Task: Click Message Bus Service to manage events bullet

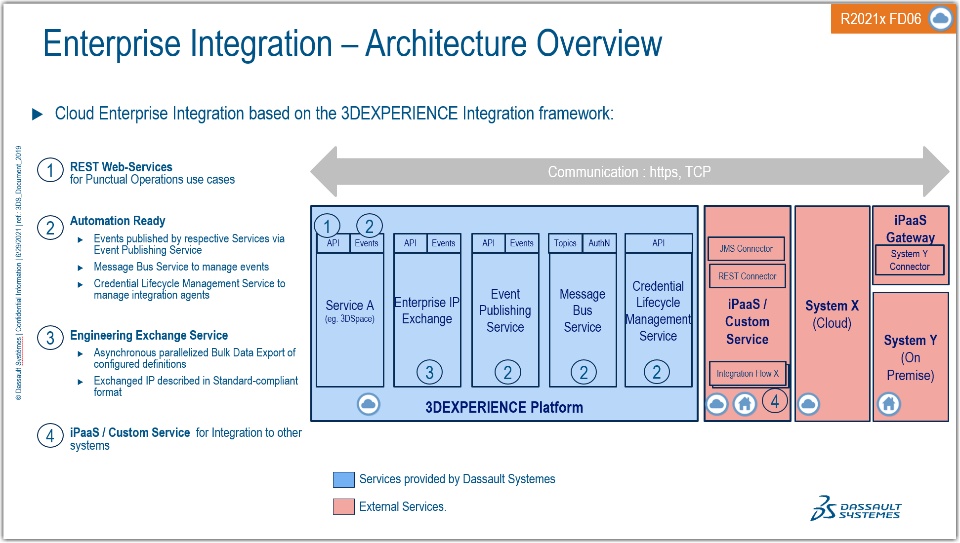Action: click(x=181, y=267)
